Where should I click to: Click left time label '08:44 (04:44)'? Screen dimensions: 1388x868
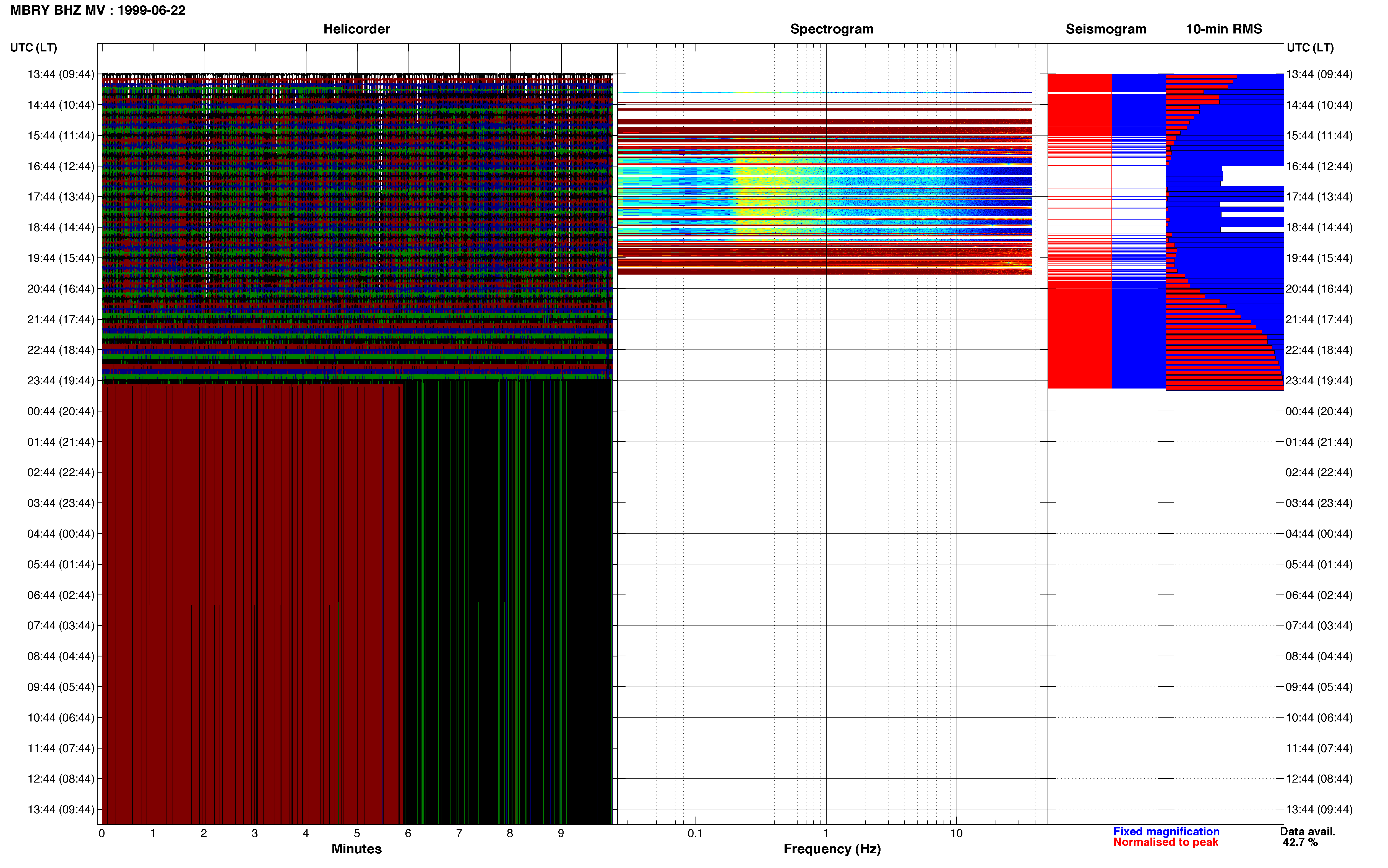61,656
